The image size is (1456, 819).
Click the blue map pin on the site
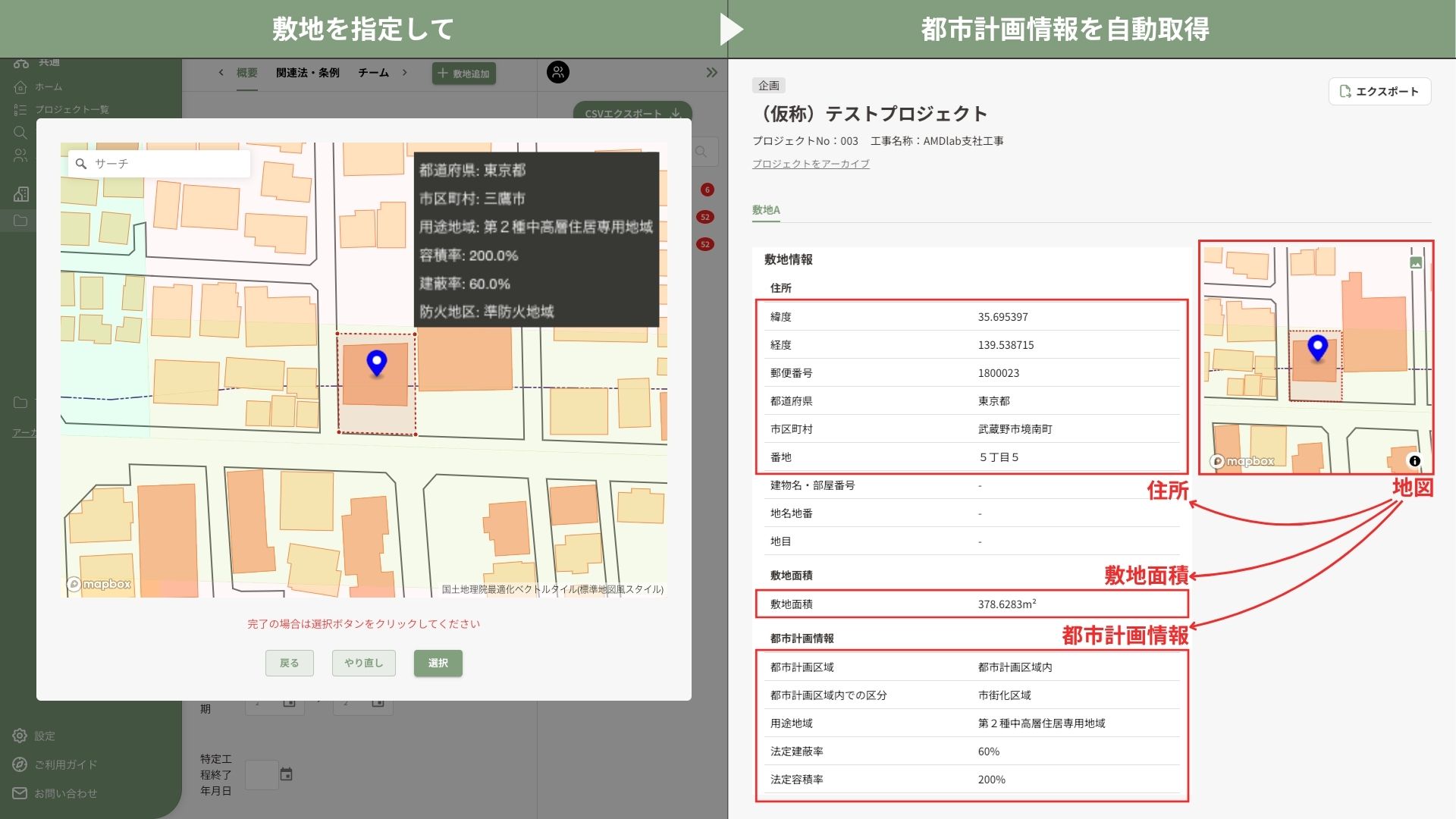(376, 362)
